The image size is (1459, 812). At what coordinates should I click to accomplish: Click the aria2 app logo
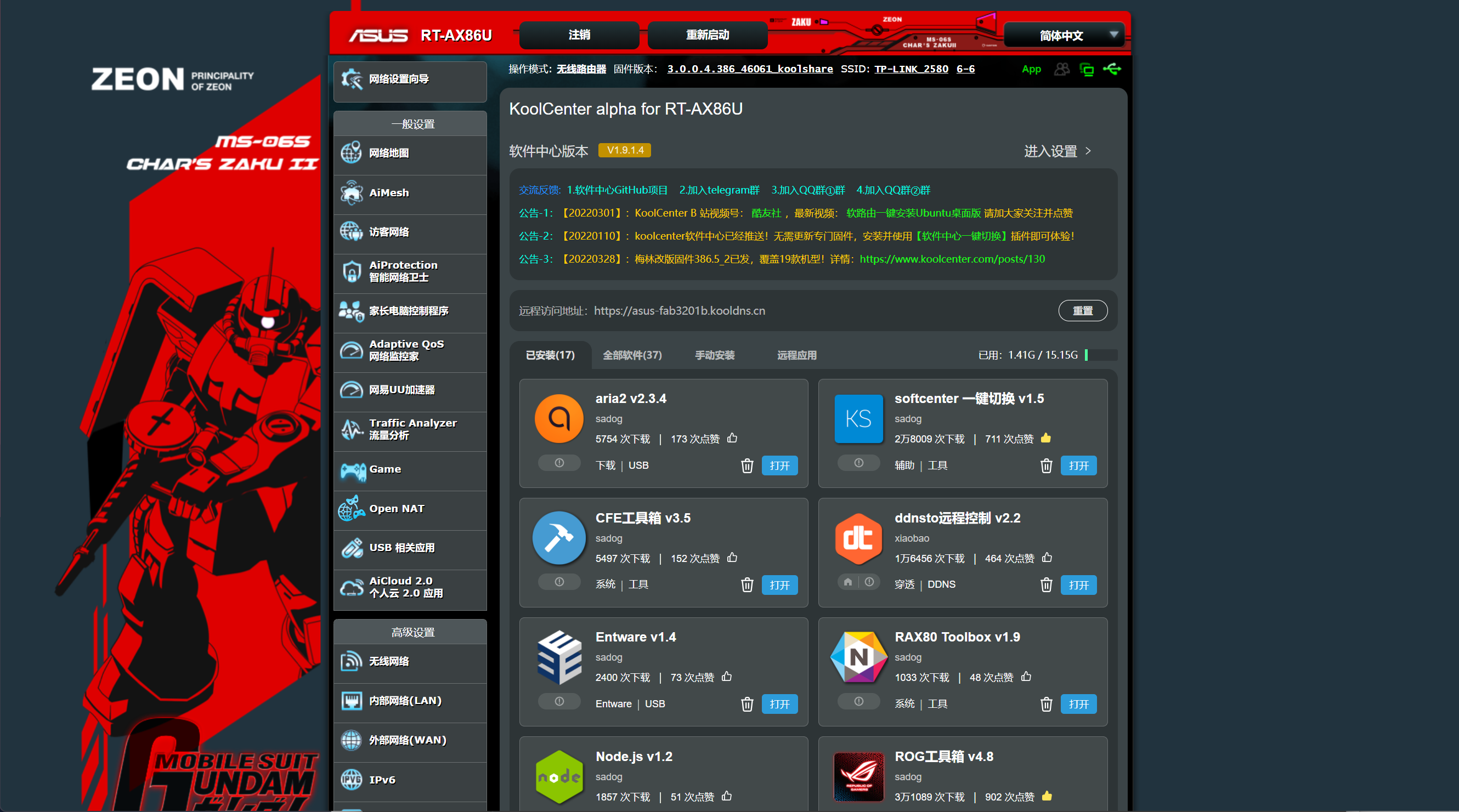click(x=559, y=419)
